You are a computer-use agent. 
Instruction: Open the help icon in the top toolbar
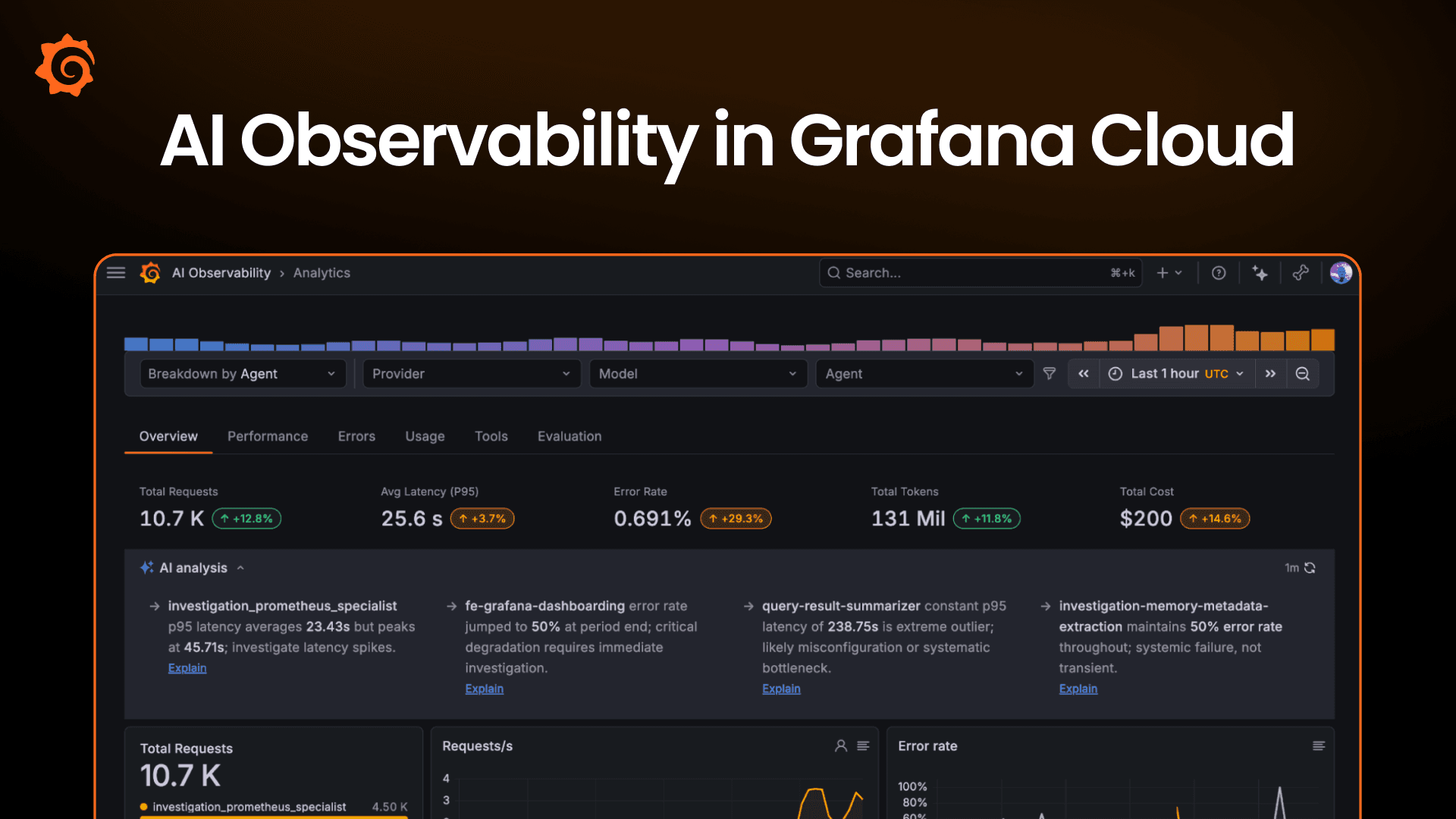click(1219, 272)
